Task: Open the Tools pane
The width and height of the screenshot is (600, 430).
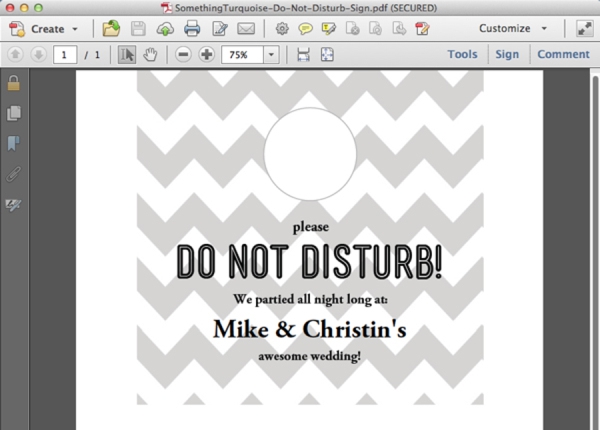Action: point(463,54)
